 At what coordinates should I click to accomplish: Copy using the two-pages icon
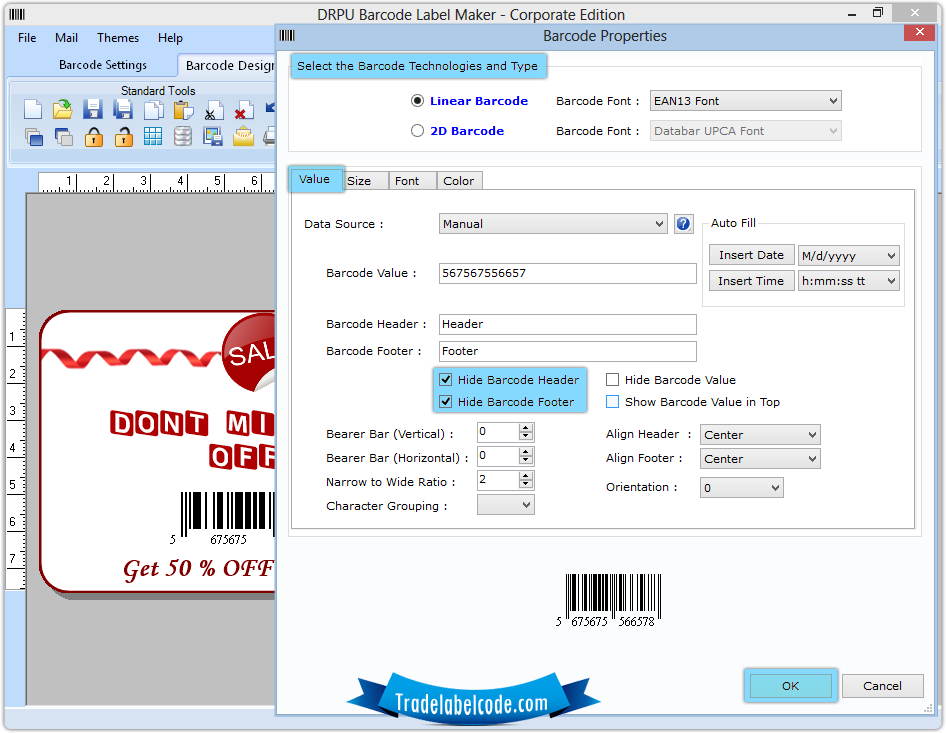point(153,110)
